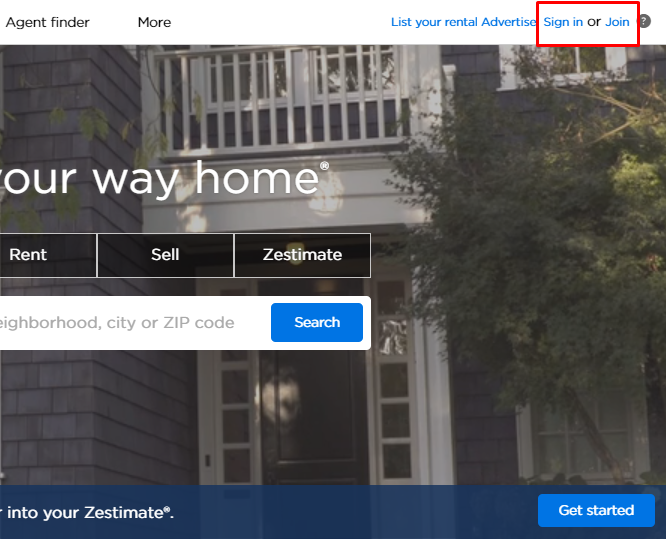Viewport: 666px width, 540px height.
Task: Switch to the Zestimate tab
Action: point(302,255)
